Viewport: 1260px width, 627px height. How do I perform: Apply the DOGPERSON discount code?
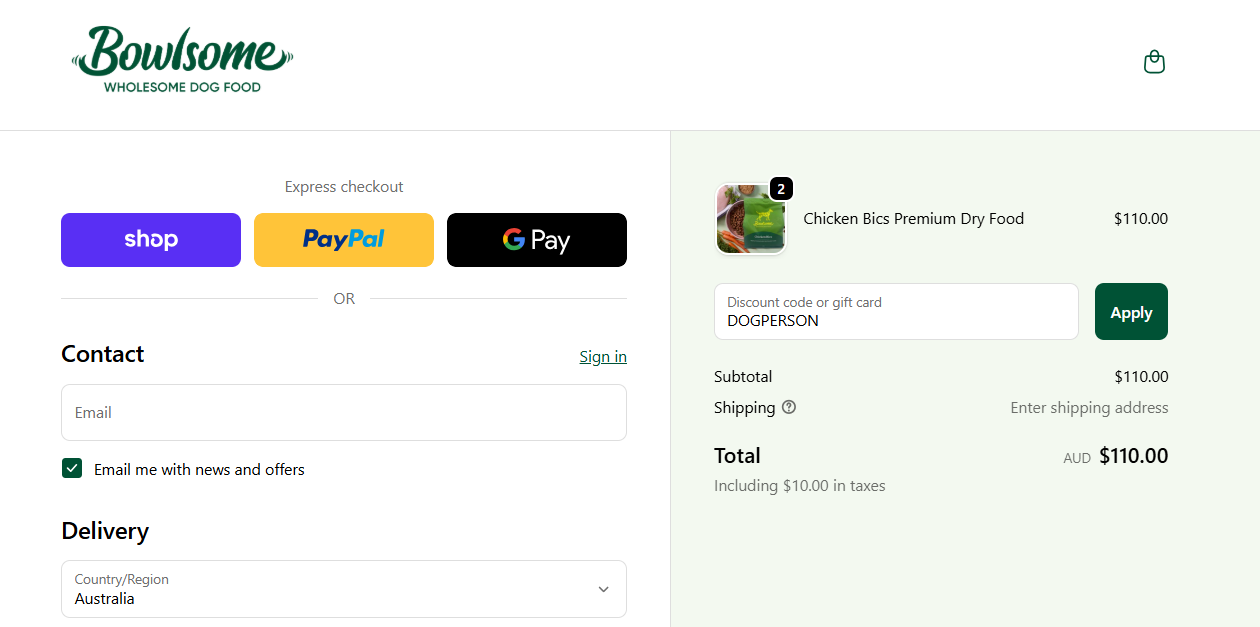coord(1131,312)
